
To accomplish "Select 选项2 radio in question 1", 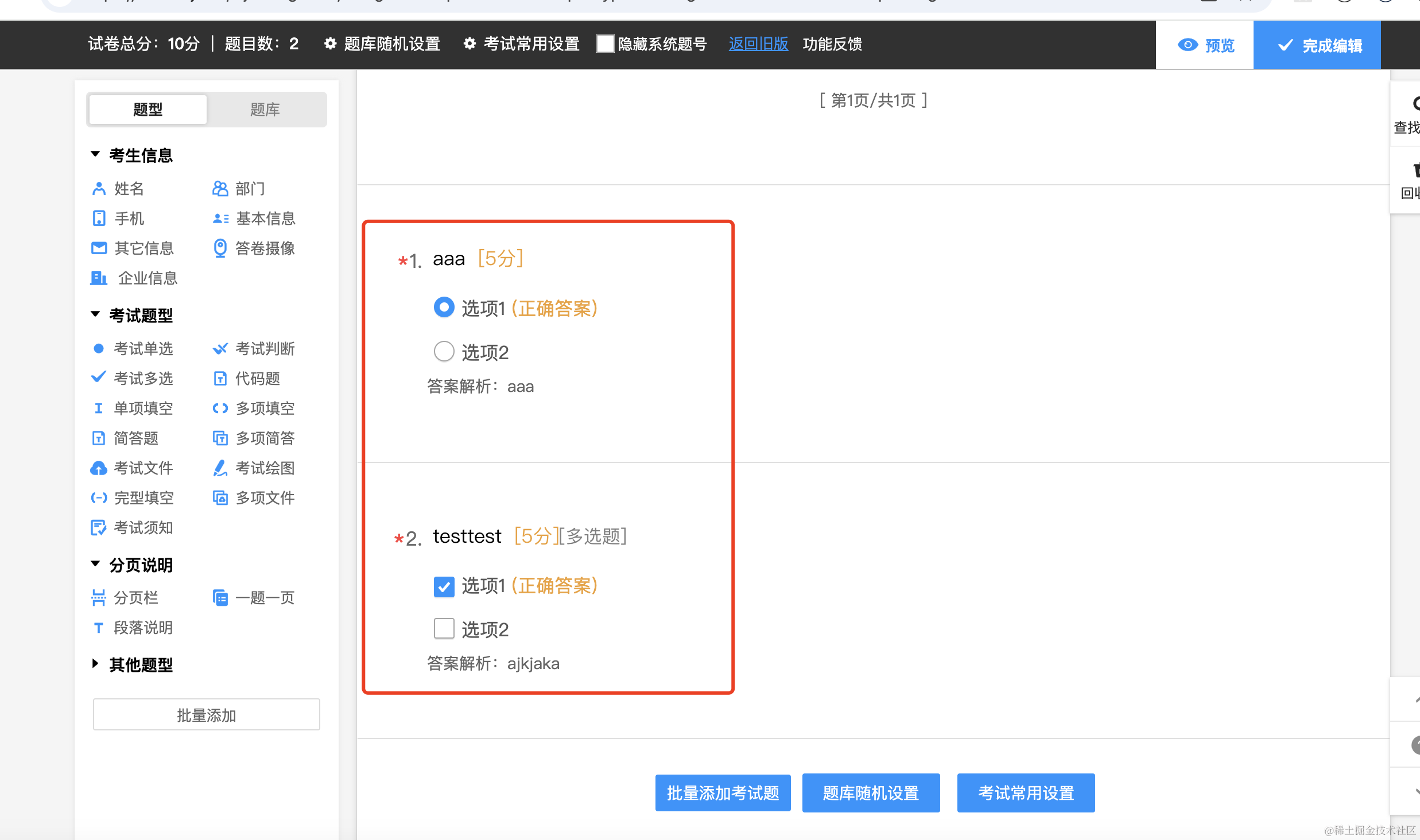I will tap(444, 351).
